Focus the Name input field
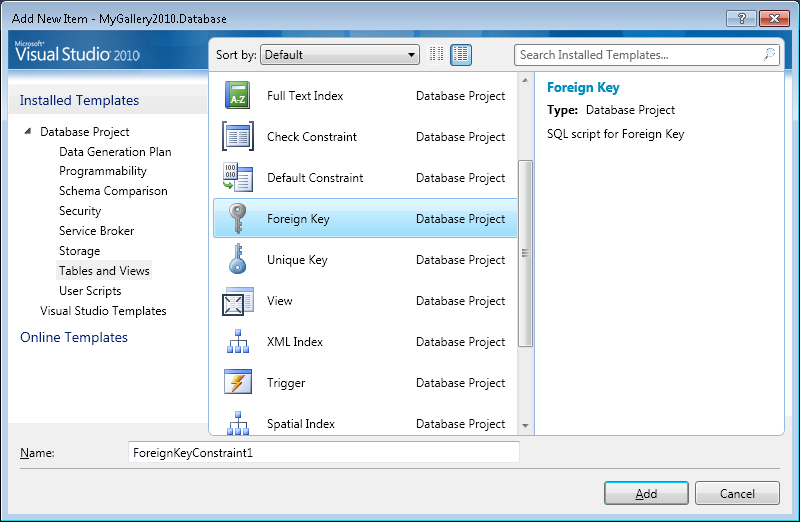Screen dimensions: 800x522 [x=323, y=453]
